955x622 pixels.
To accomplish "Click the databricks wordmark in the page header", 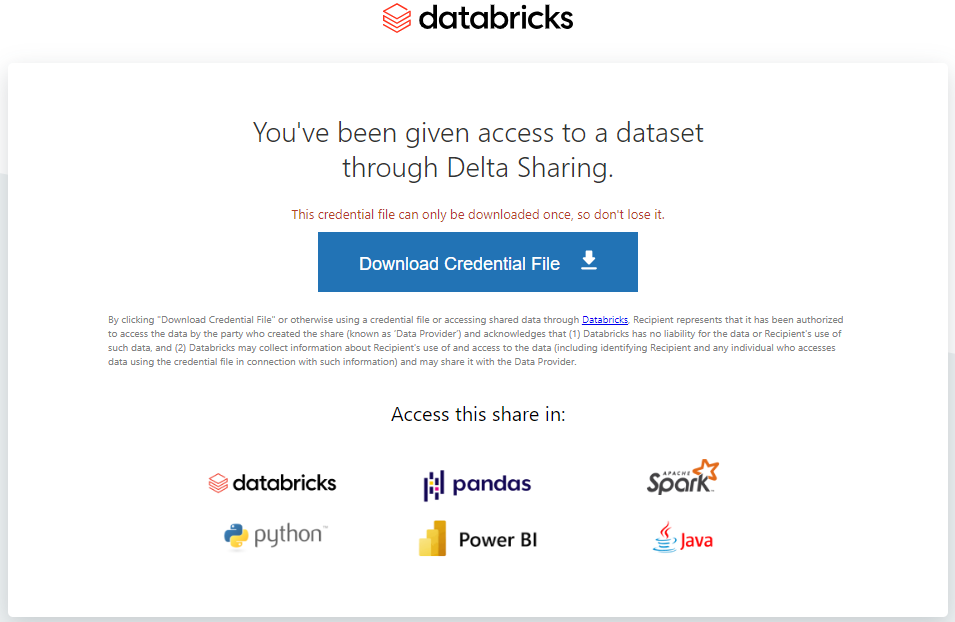I will click(x=496, y=18).
